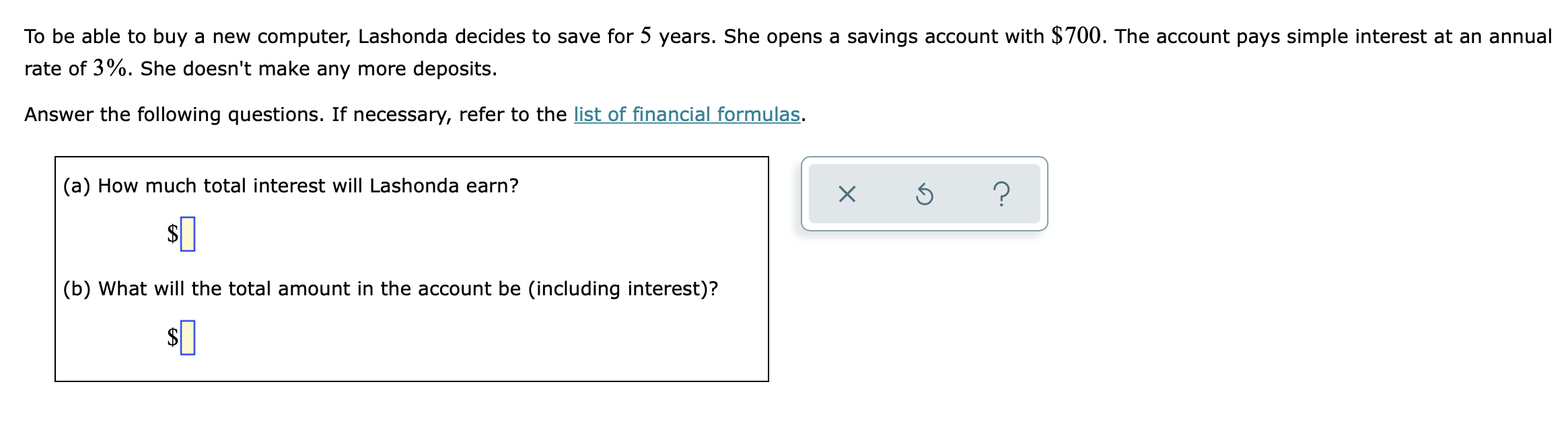
Task: Click the bordered question box outline
Action: [x=411, y=157]
